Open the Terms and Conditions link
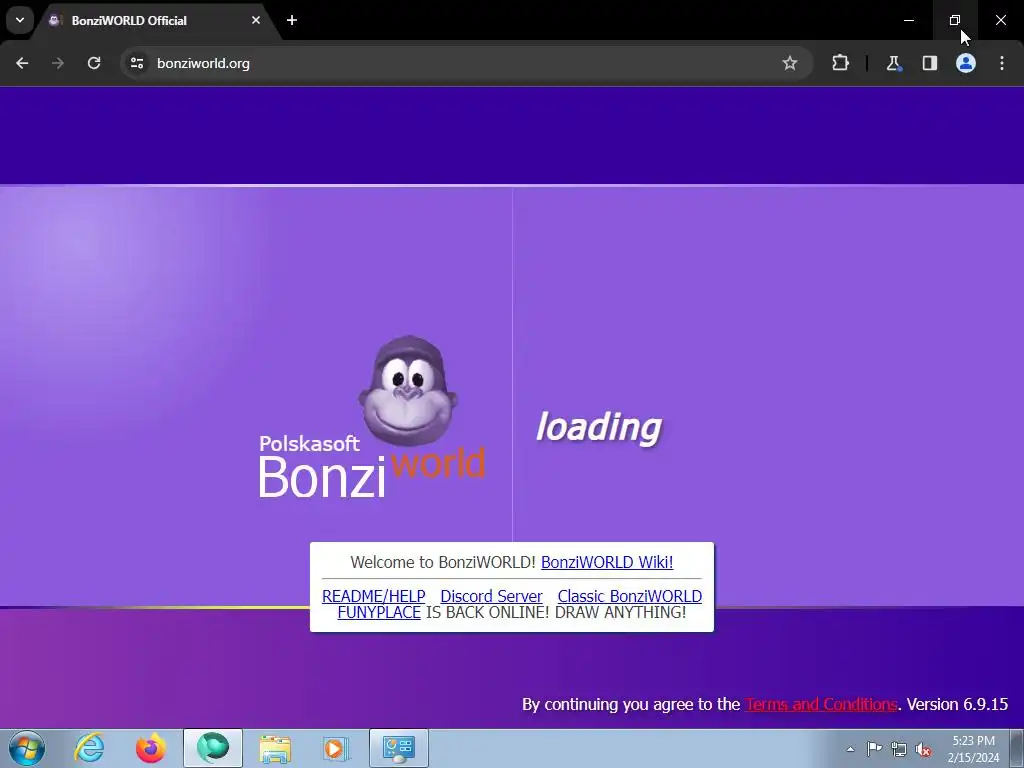This screenshot has height=768, width=1024. coord(821,705)
